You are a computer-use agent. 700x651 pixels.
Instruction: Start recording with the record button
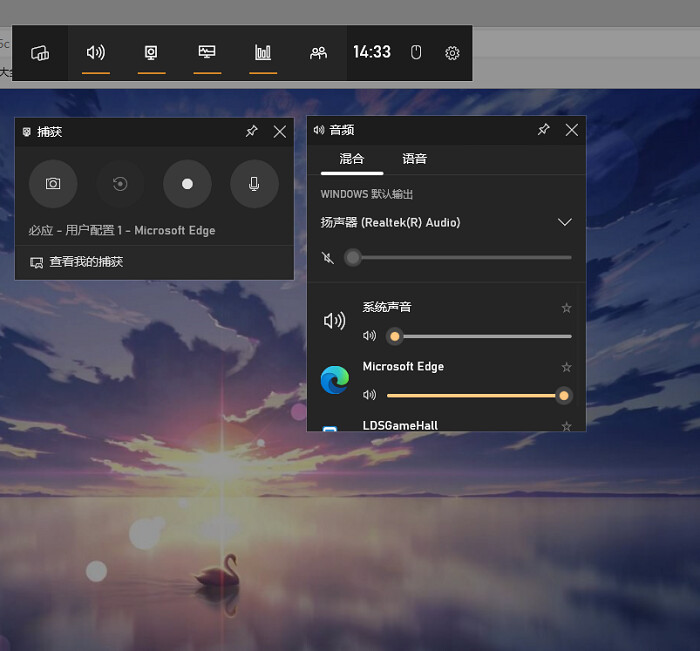click(188, 184)
